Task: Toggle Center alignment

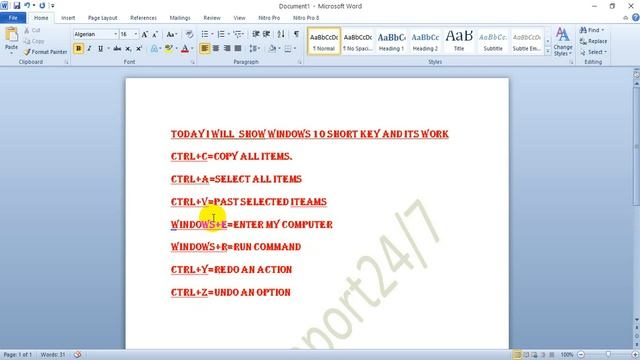Action: 216,49
